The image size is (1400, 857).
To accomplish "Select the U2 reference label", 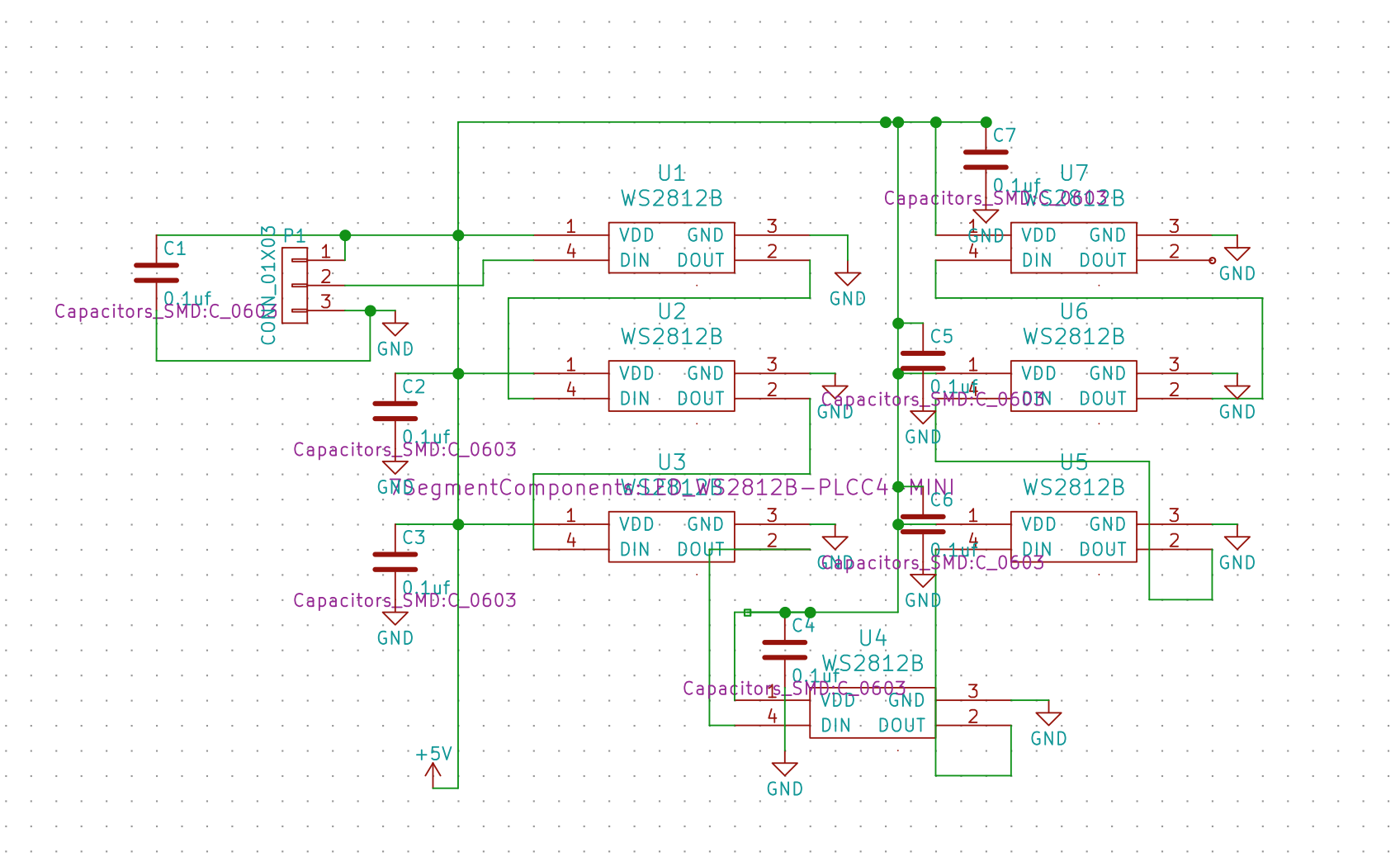I will pos(671,311).
